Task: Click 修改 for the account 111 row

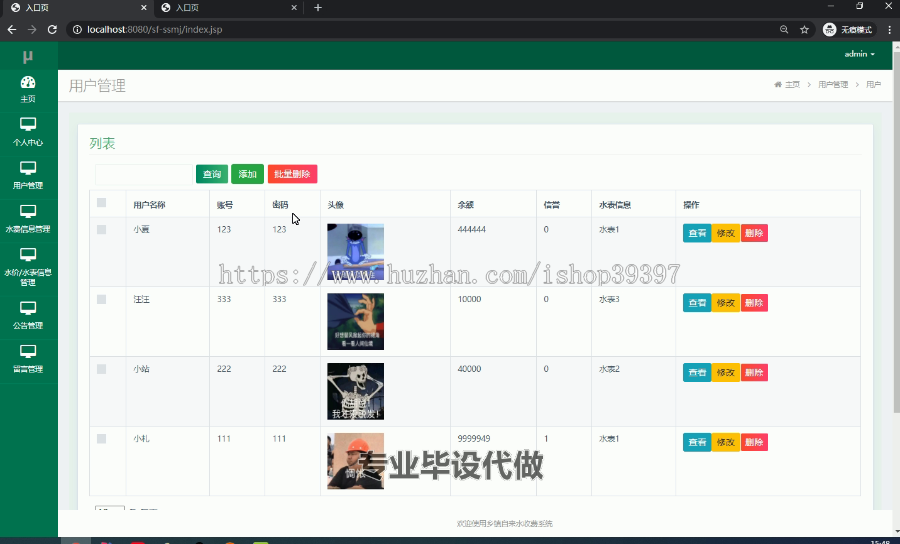Action: pyautogui.click(x=726, y=442)
